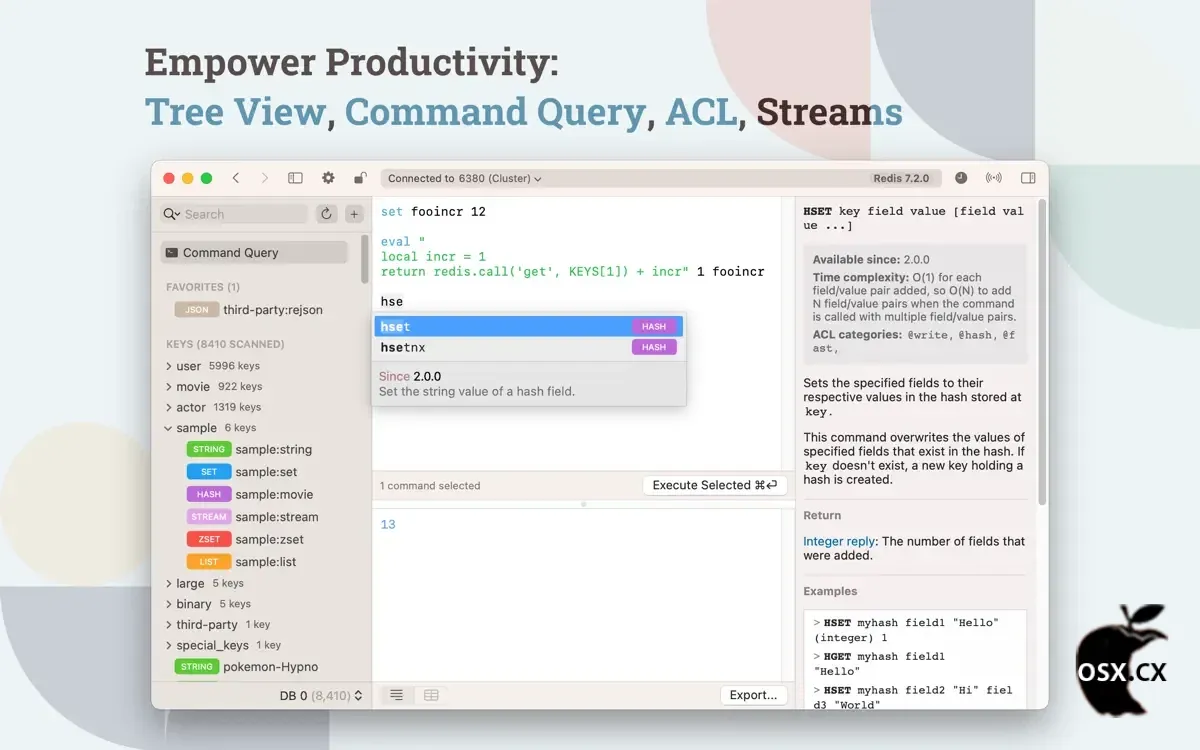Click the Command Query terminal icon
This screenshot has width=1200, height=750.
point(172,253)
